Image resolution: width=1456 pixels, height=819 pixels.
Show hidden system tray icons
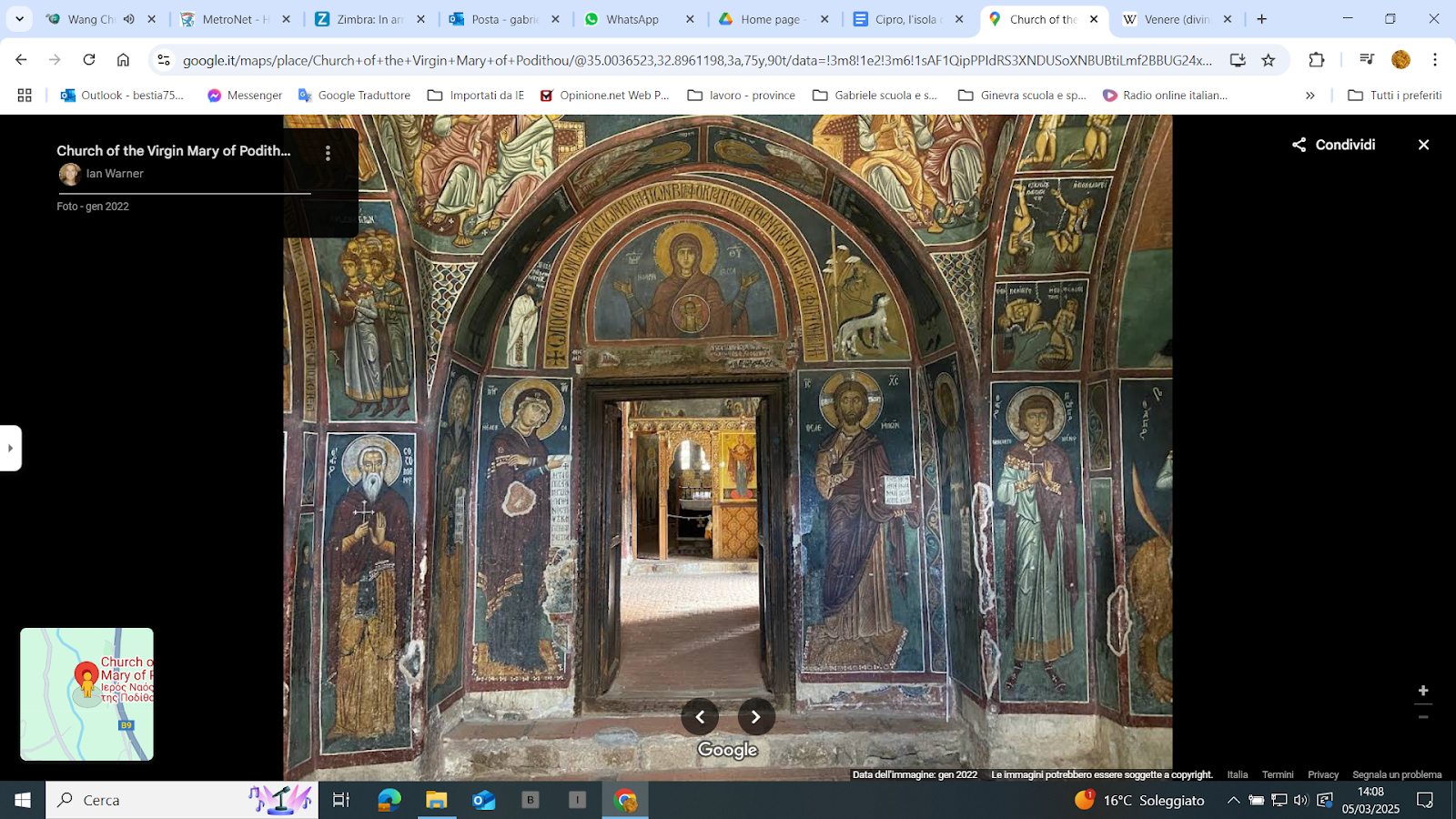tap(1233, 800)
